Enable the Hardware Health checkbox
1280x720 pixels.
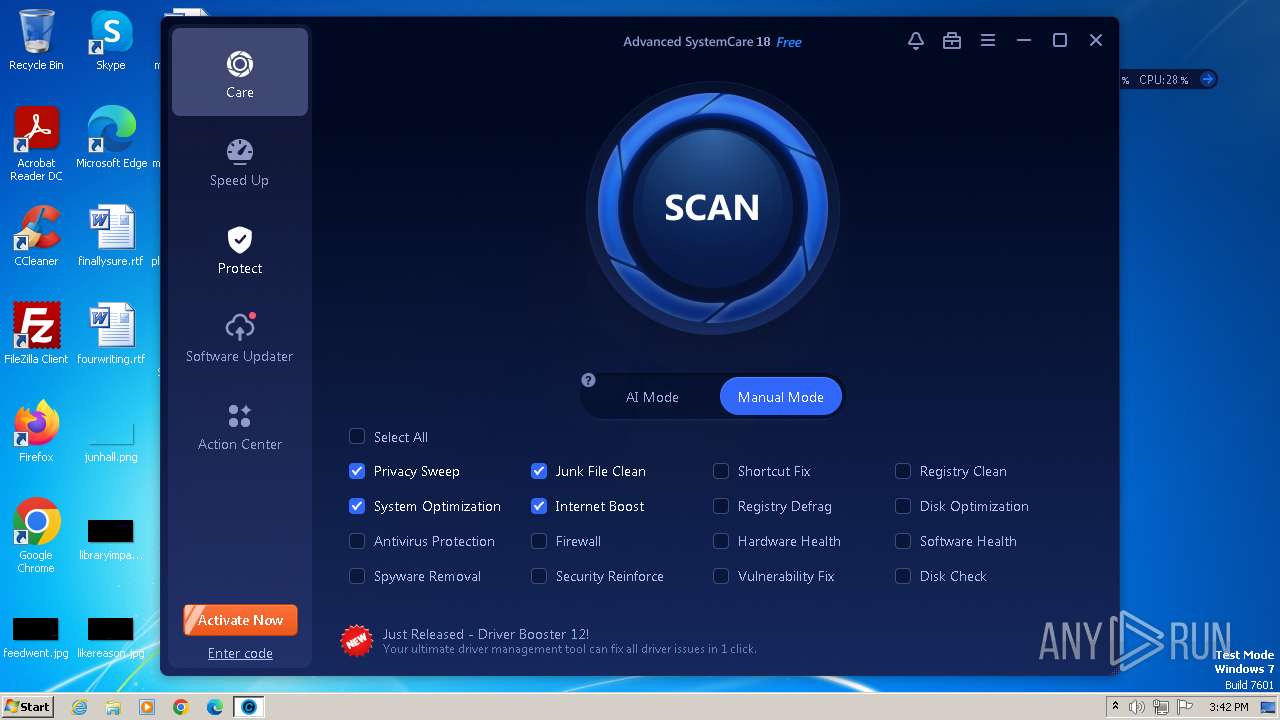coord(721,540)
